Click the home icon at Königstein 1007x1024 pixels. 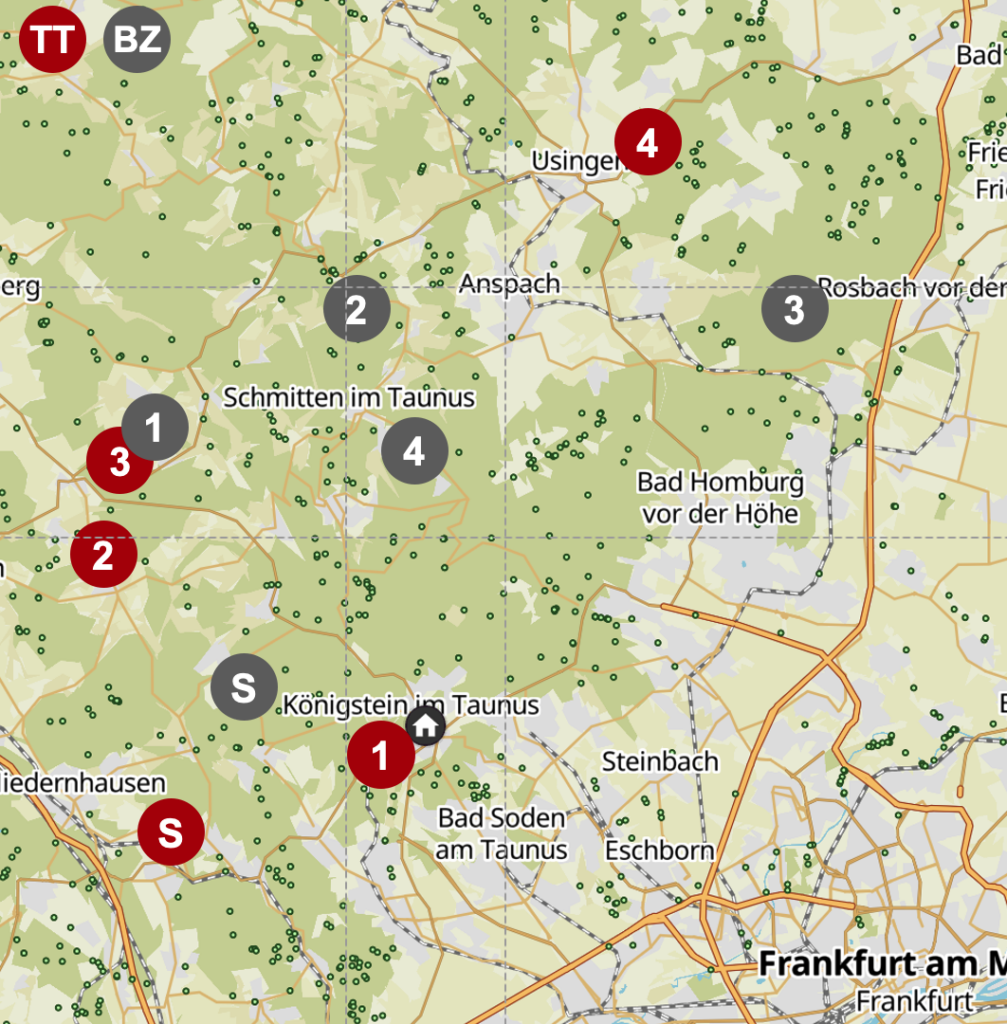pyautogui.click(x=426, y=727)
